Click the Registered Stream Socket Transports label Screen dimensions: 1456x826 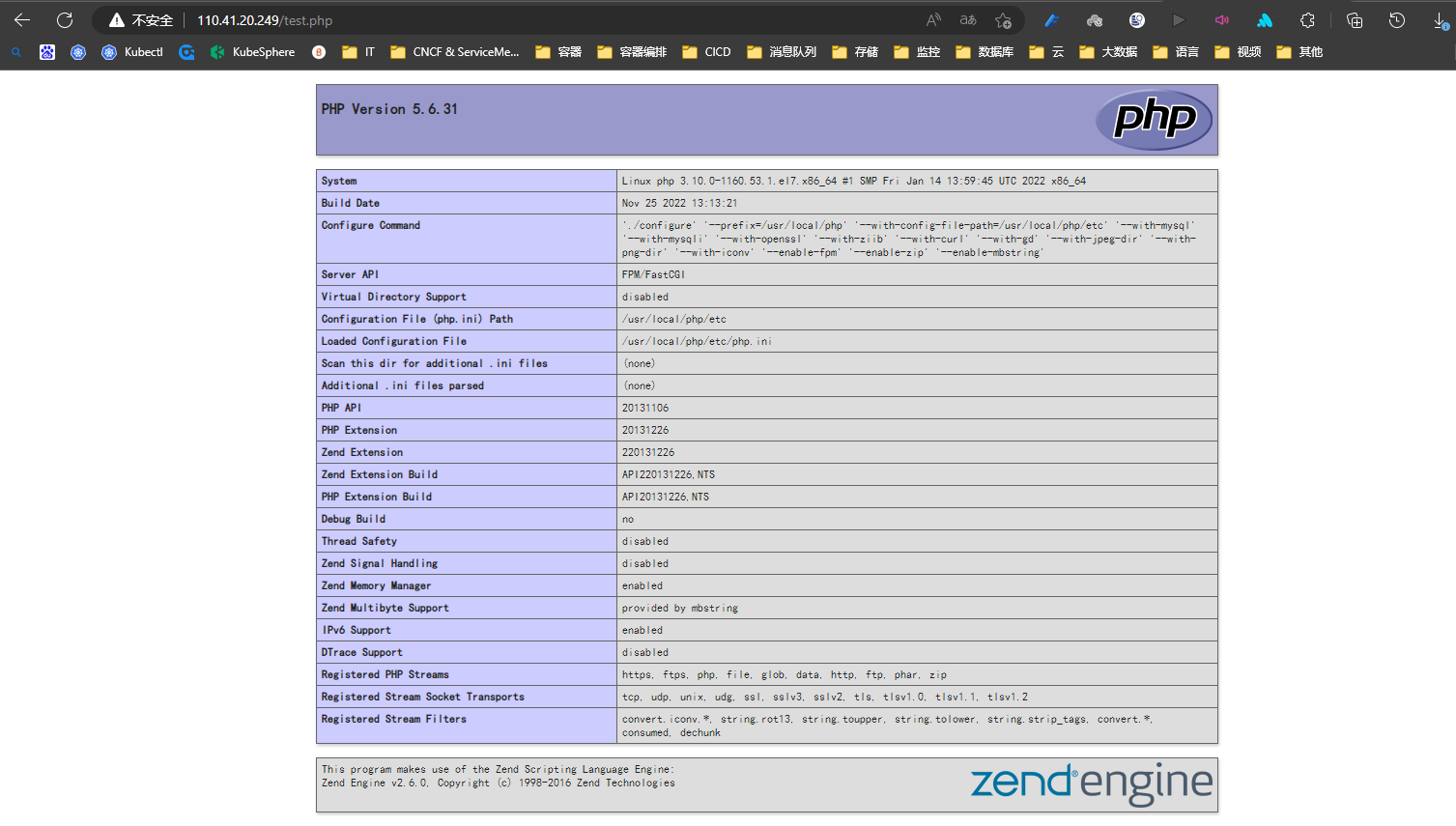[x=423, y=697]
